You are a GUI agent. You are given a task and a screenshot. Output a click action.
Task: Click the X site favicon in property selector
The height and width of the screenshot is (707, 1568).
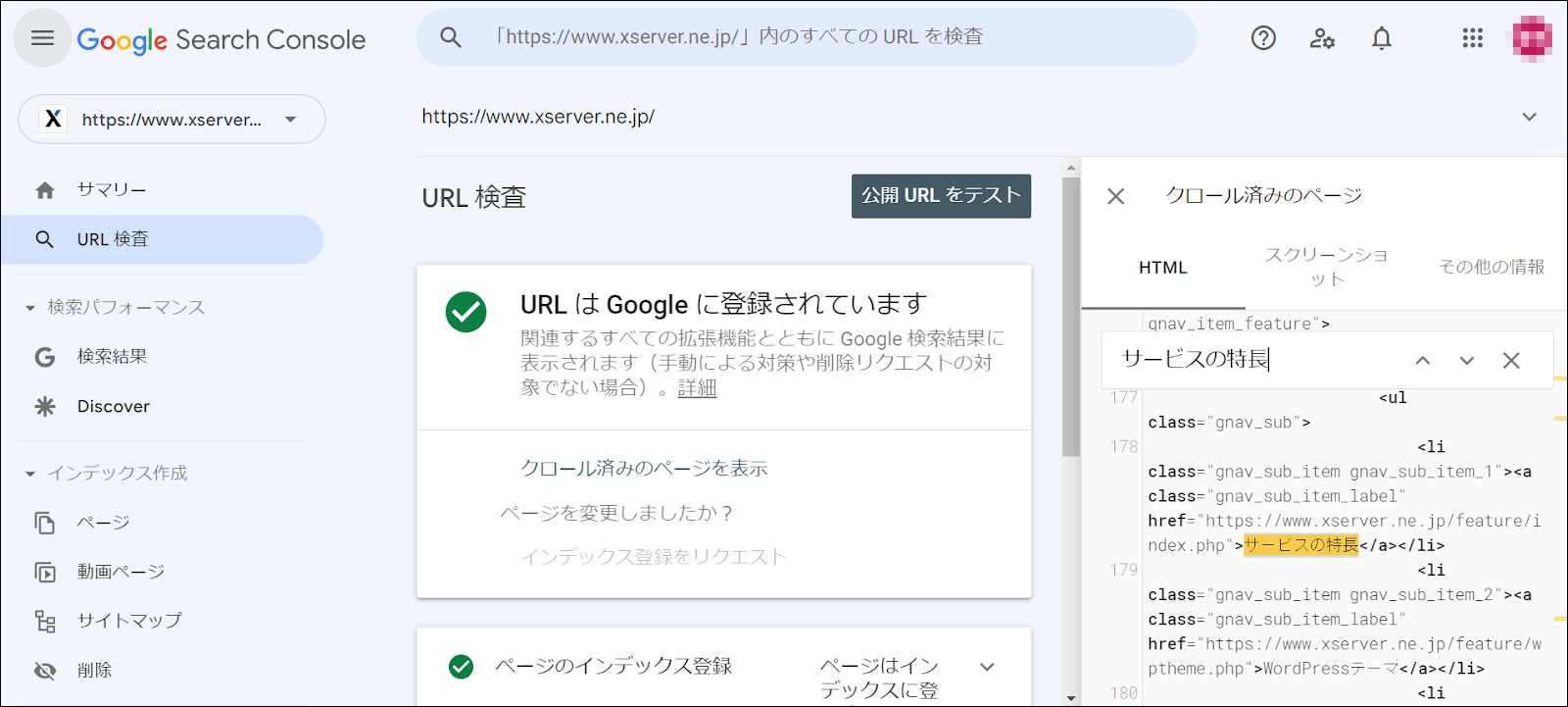click(x=53, y=119)
